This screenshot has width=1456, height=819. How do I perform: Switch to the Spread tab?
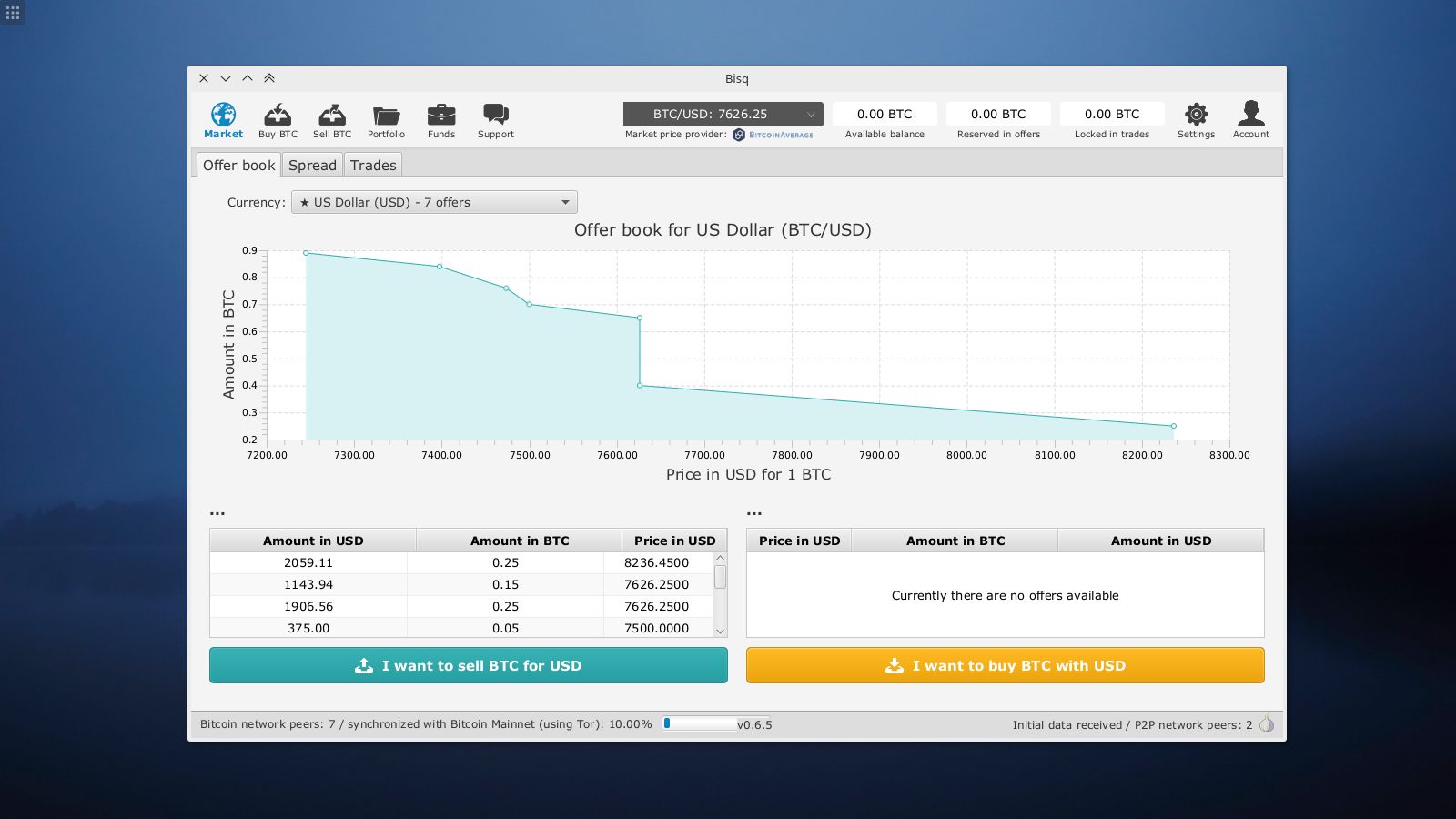pos(312,165)
